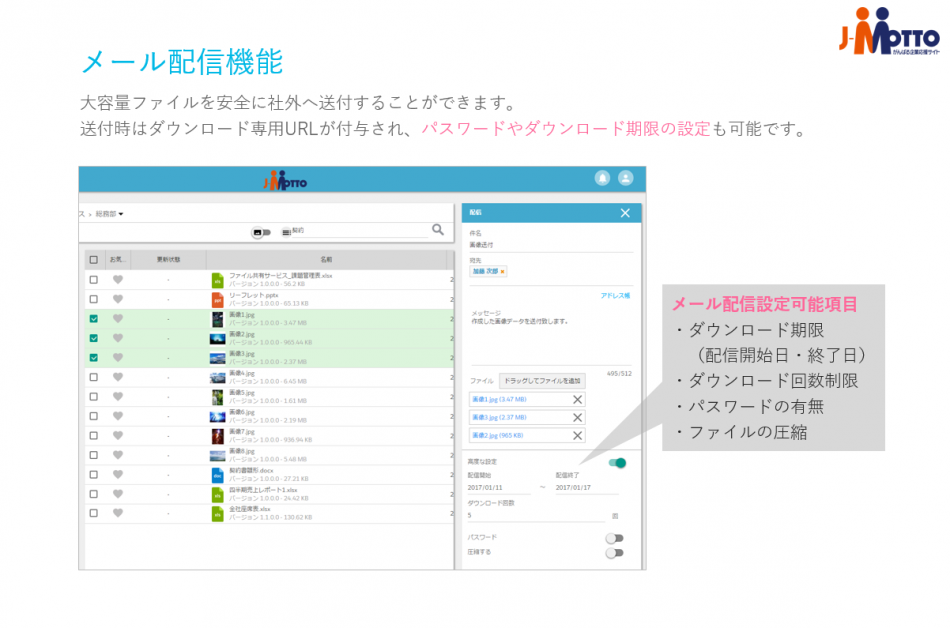Check the box for 画像4.jpg
This screenshot has height=628, width=950.
pos(93,377)
